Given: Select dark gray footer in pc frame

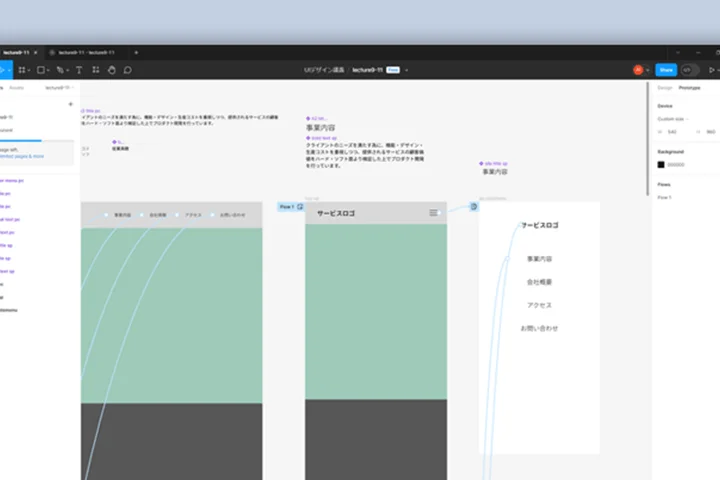Looking at the screenshot, I should pos(172,442).
